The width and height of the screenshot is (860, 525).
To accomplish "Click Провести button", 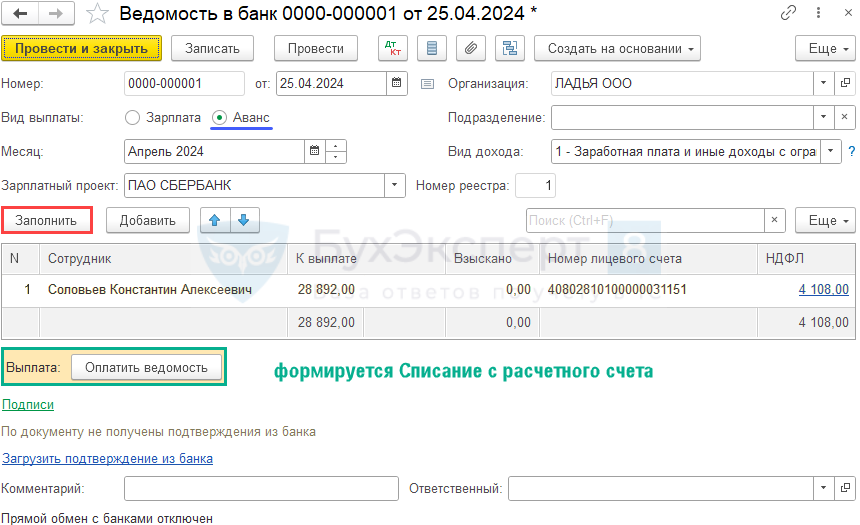I will (x=316, y=48).
